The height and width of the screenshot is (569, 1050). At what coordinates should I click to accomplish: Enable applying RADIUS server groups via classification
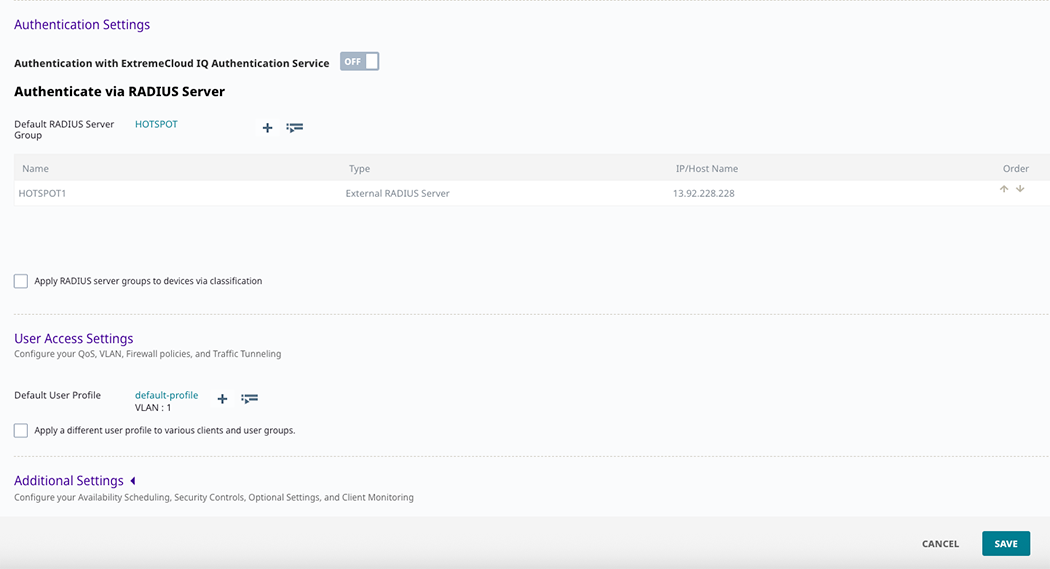coord(21,282)
